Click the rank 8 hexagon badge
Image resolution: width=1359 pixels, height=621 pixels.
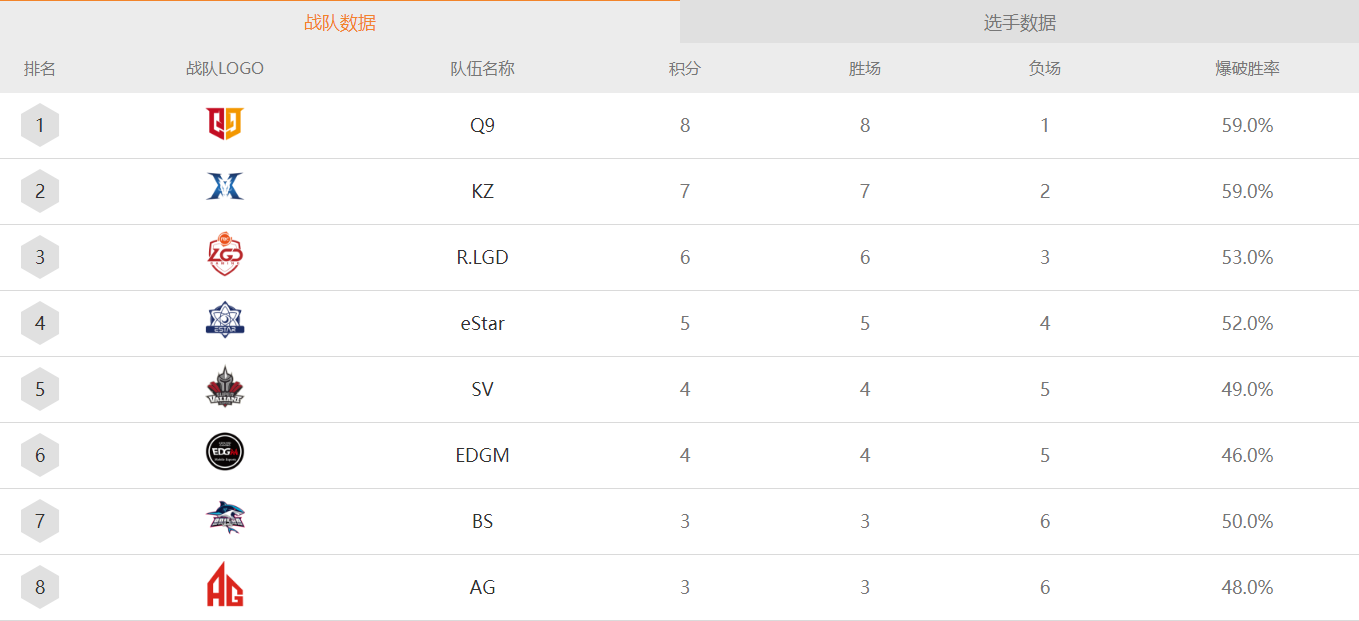pos(40,588)
